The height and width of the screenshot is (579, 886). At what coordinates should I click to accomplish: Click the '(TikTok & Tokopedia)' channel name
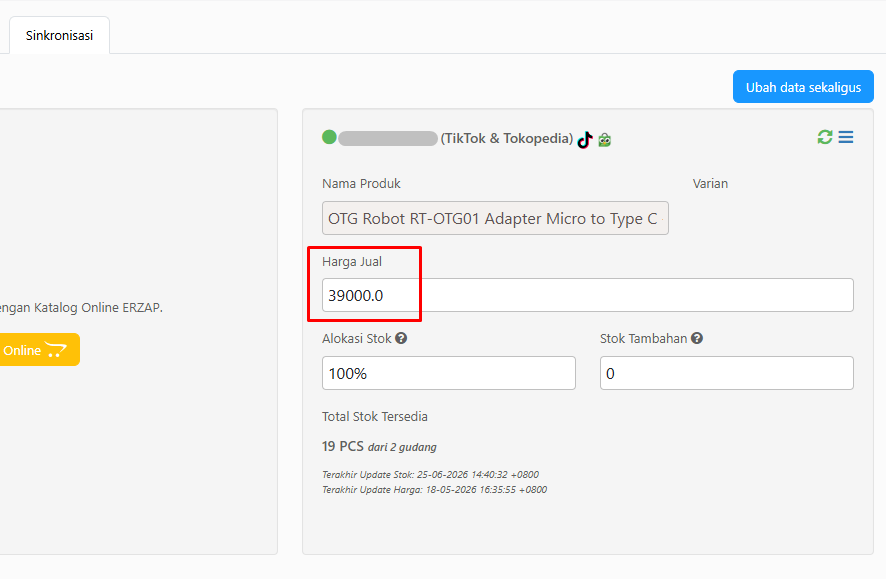[x=507, y=138]
